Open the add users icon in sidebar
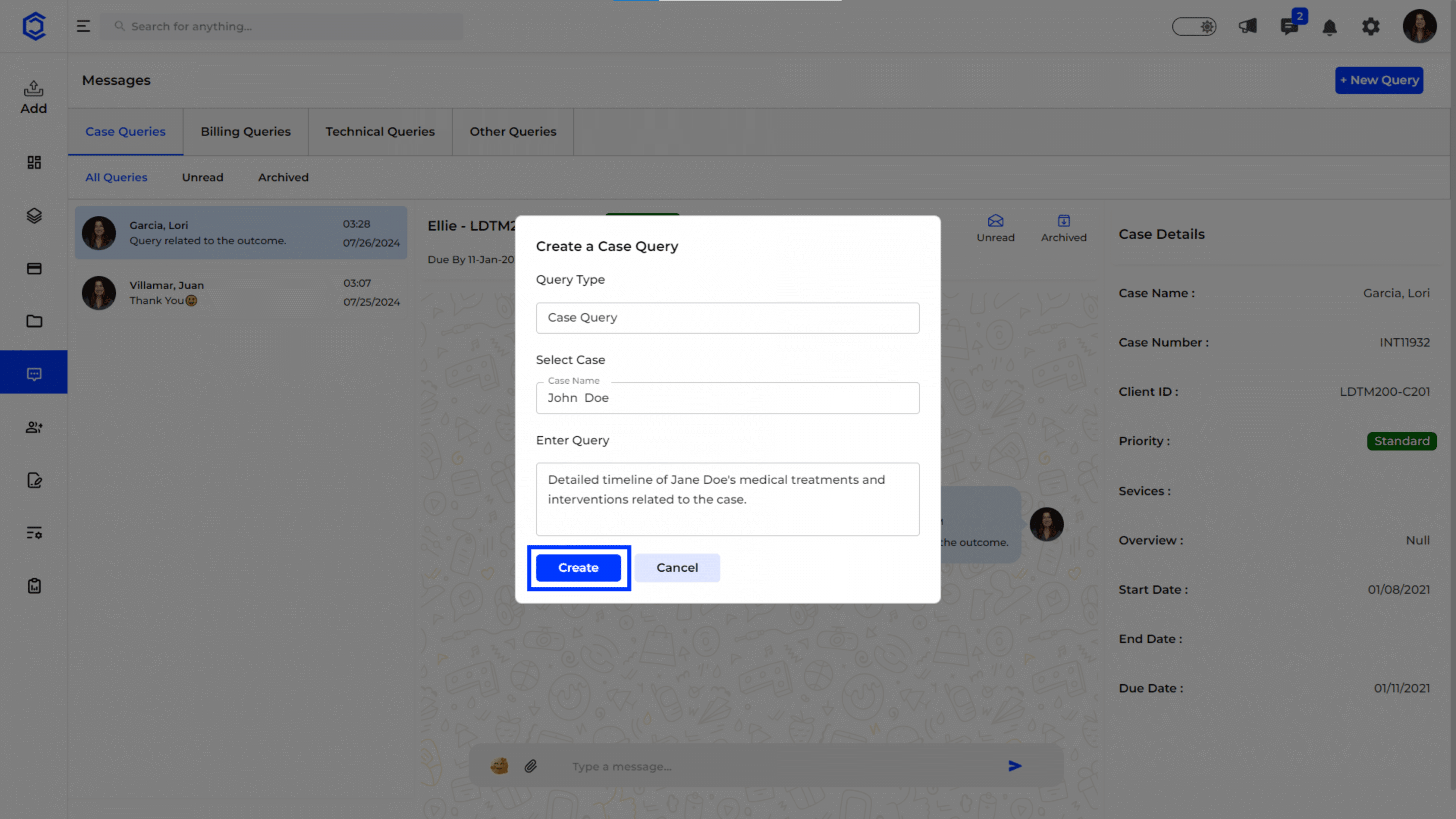This screenshot has height=819, width=1456. tap(34, 427)
